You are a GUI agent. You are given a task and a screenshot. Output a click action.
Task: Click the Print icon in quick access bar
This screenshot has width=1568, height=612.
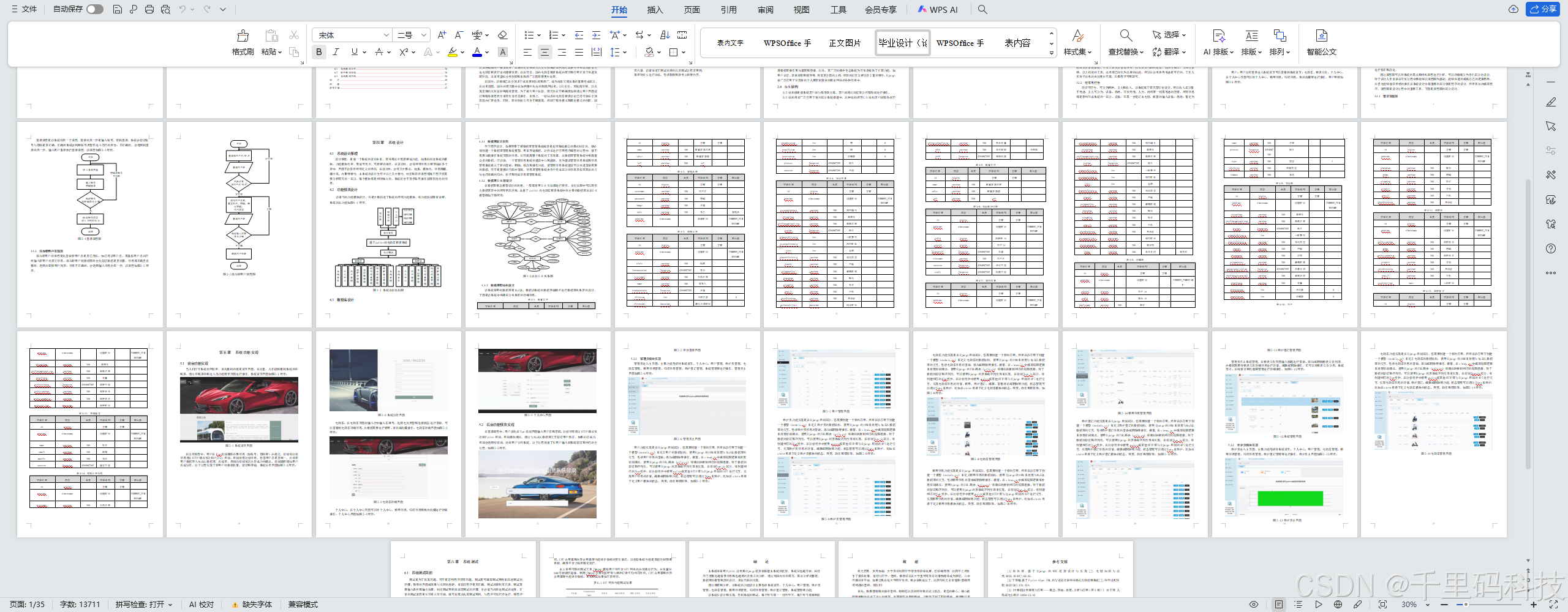coord(149,9)
